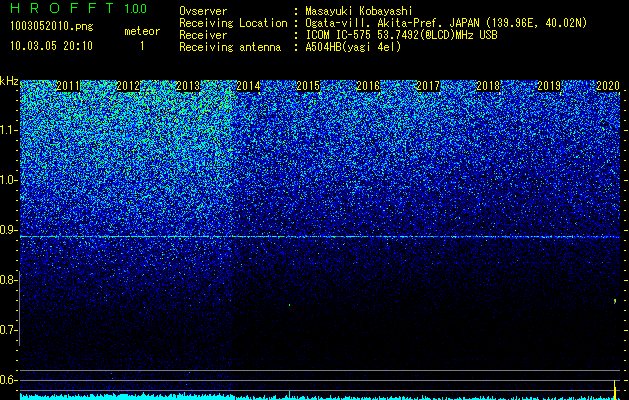The height and width of the screenshot is (400, 629).
Task: Click the 1.0 kHz axis label
Action: (x=8, y=180)
